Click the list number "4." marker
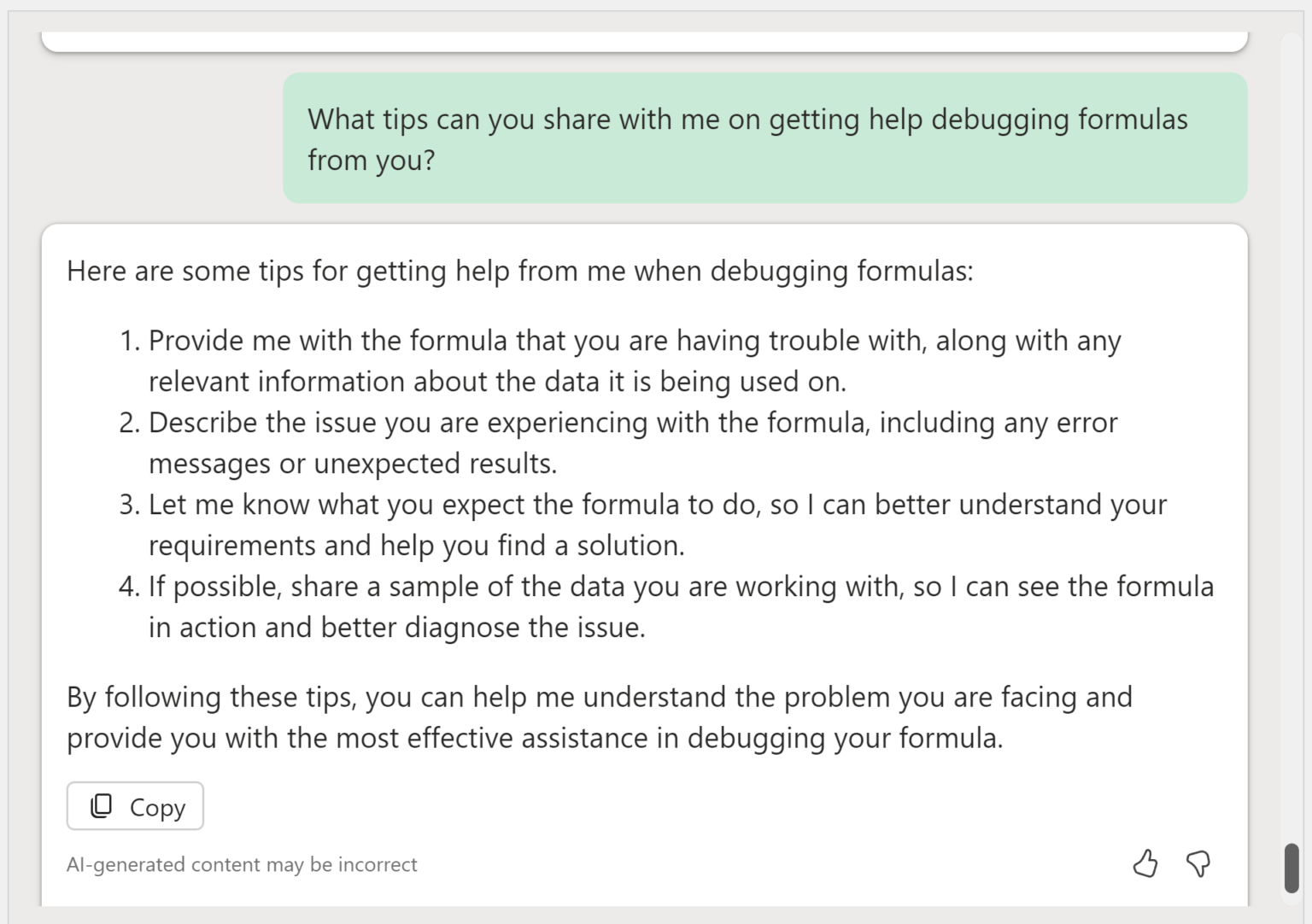The image size is (1312, 924). click(130, 587)
